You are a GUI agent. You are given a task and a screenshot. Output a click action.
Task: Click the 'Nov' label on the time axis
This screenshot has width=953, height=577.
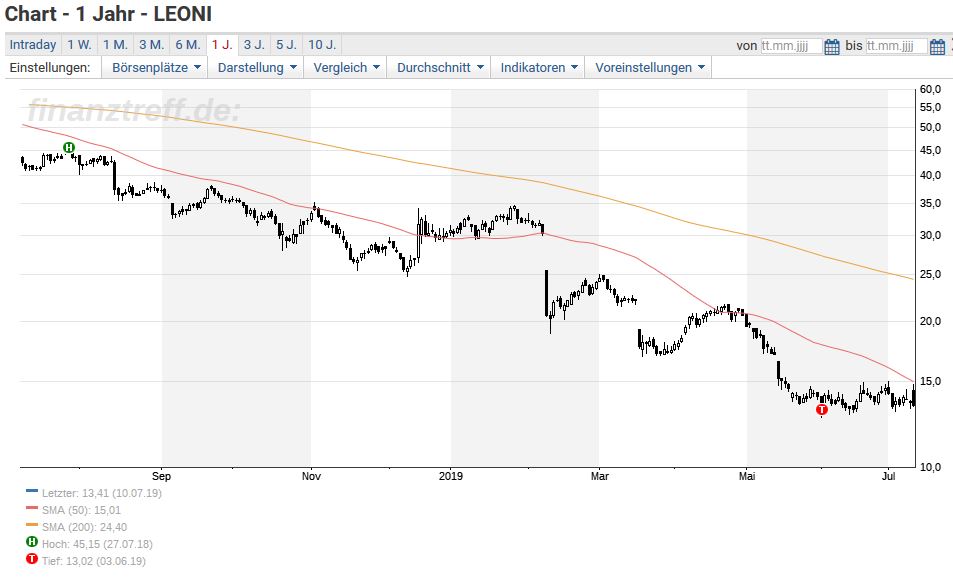(x=311, y=476)
